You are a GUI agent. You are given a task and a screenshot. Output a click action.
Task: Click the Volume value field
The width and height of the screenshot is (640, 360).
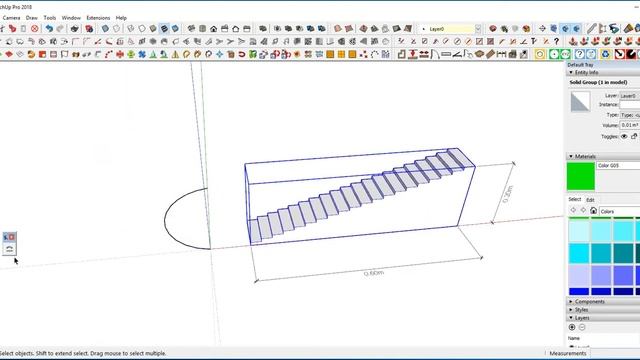630,125
